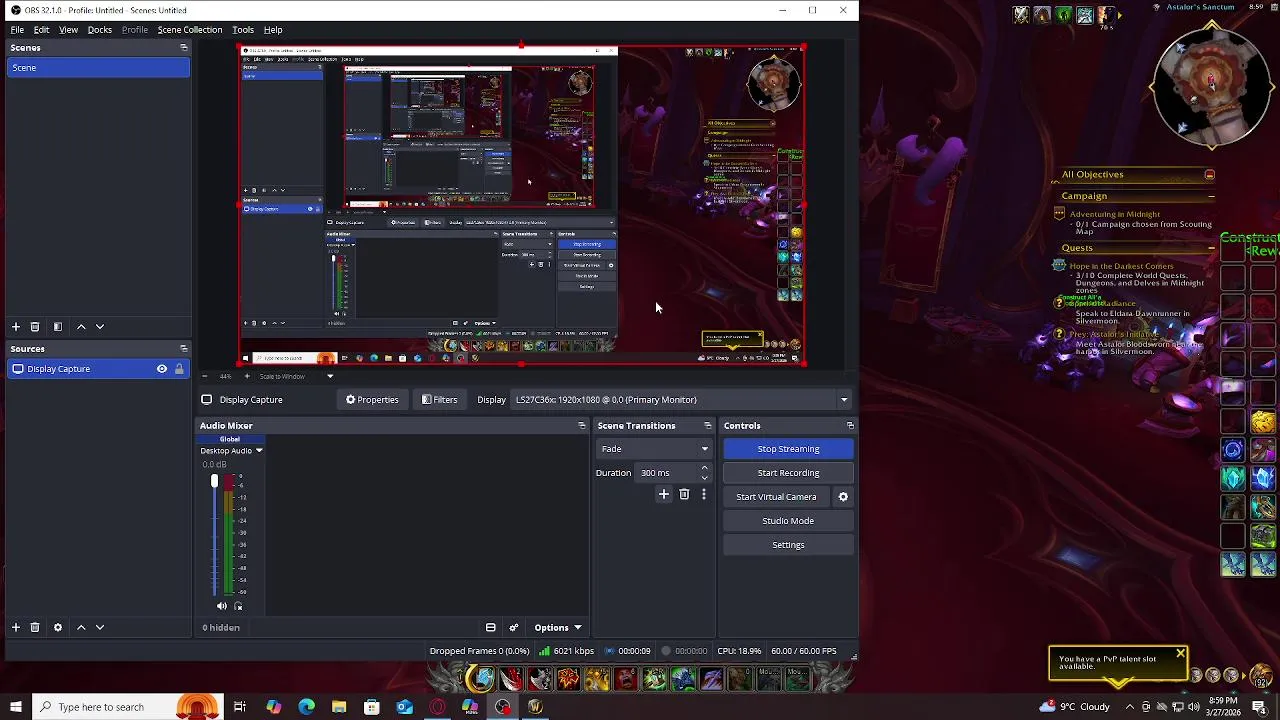This screenshot has height=720, width=1280.
Task: Open the Docks menu
Action: pos(99,30)
